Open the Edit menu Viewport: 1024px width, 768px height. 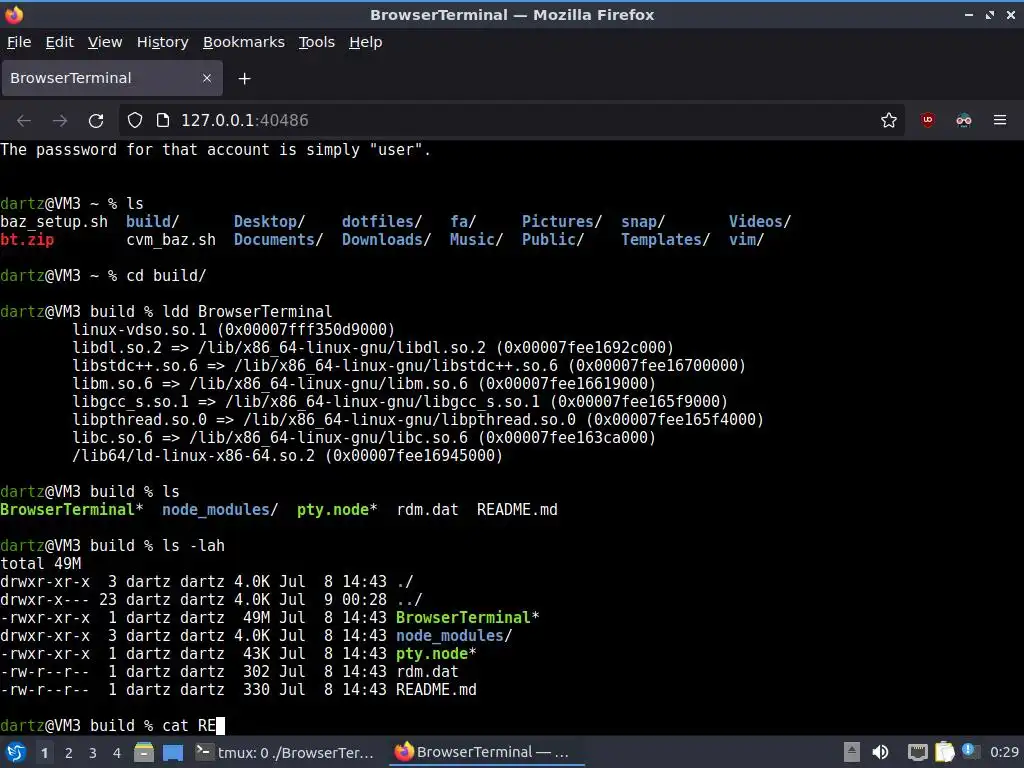(59, 42)
